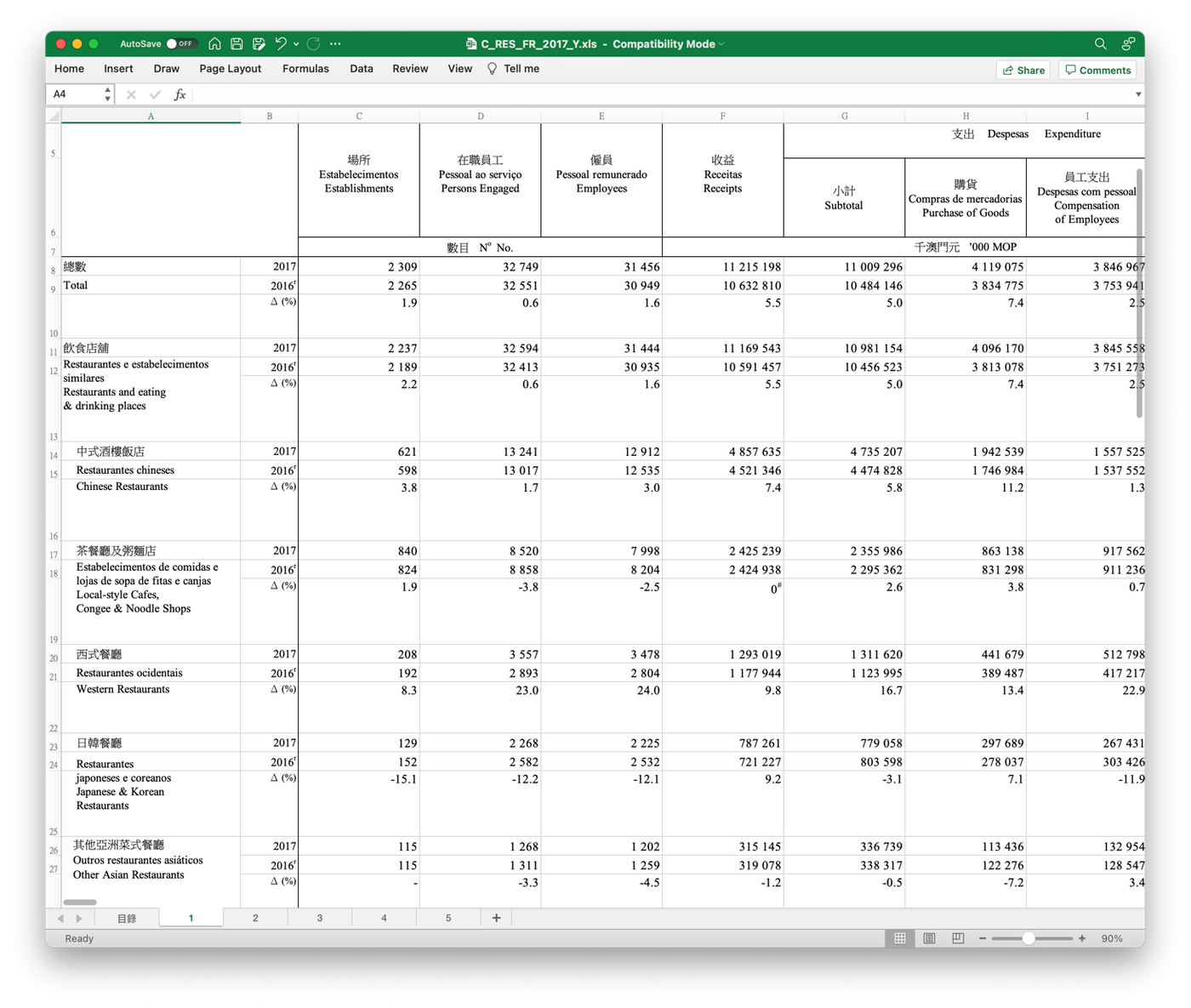
Task: Open the Review ribbon tab
Action: 410,69
